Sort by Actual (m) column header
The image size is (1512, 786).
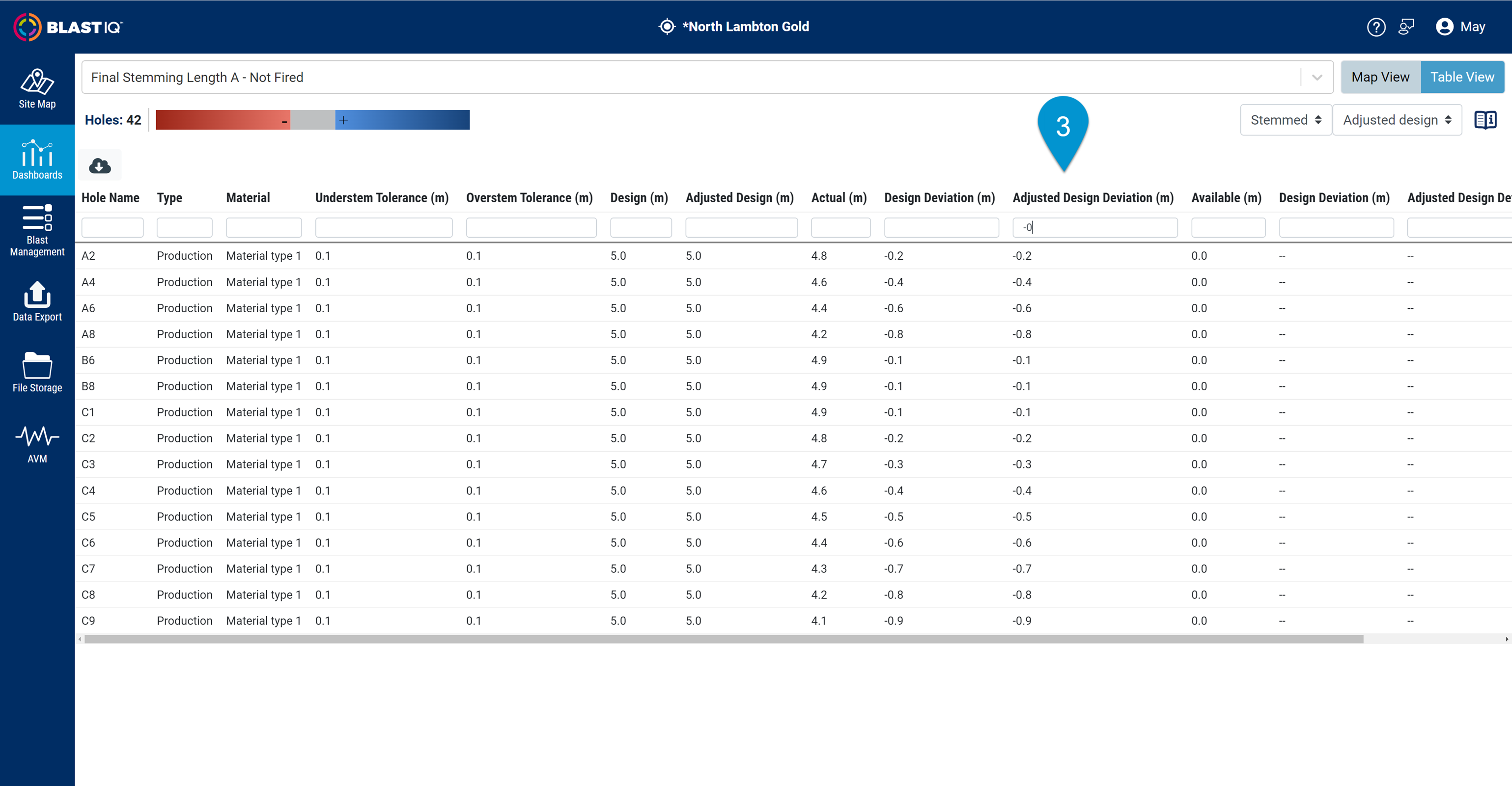click(x=839, y=198)
